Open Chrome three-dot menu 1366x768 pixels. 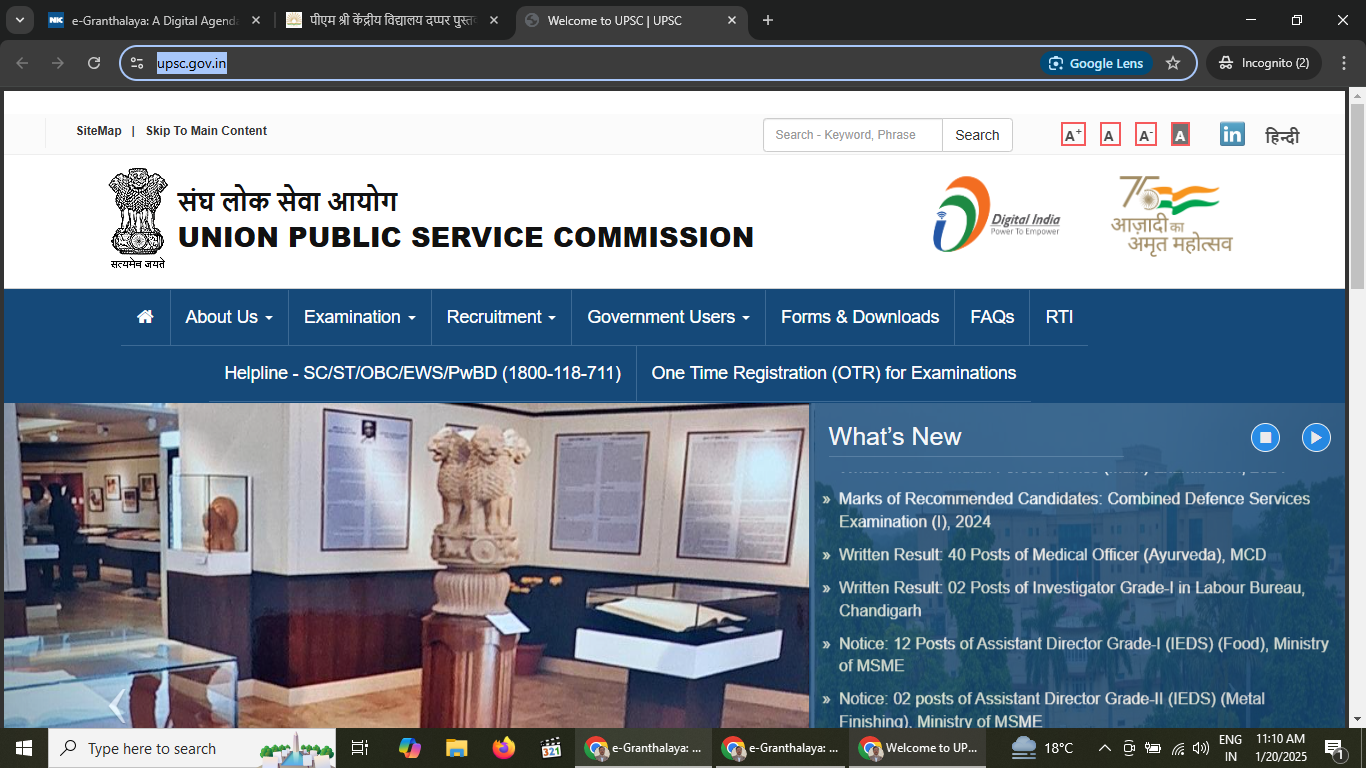tap(1342, 63)
